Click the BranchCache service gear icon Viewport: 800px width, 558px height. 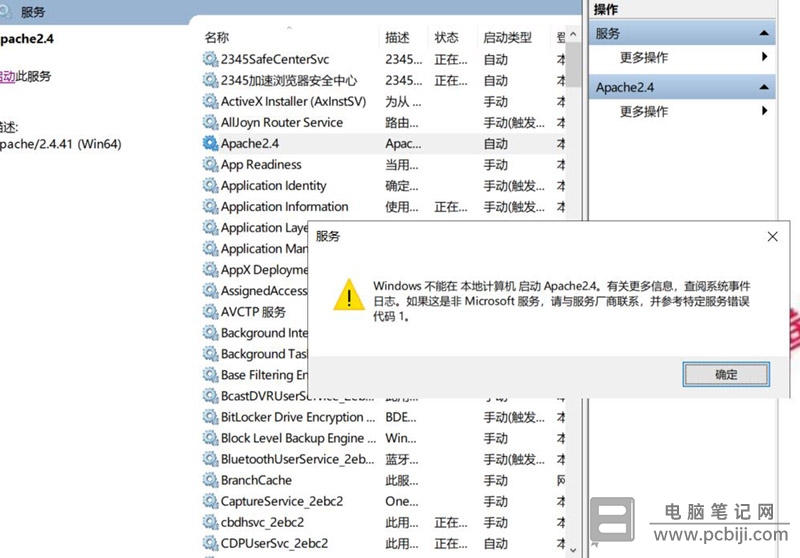point(210,480)
